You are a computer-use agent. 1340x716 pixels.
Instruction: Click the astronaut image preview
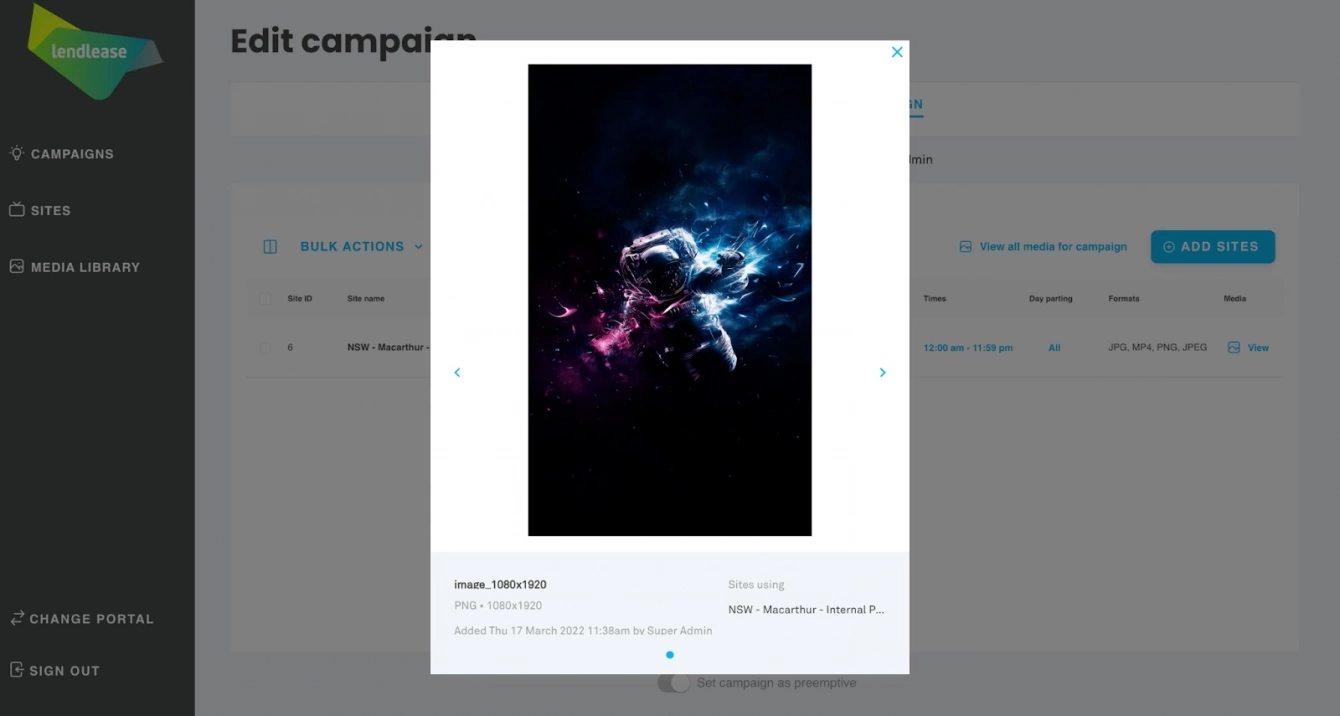pos(670,300)
